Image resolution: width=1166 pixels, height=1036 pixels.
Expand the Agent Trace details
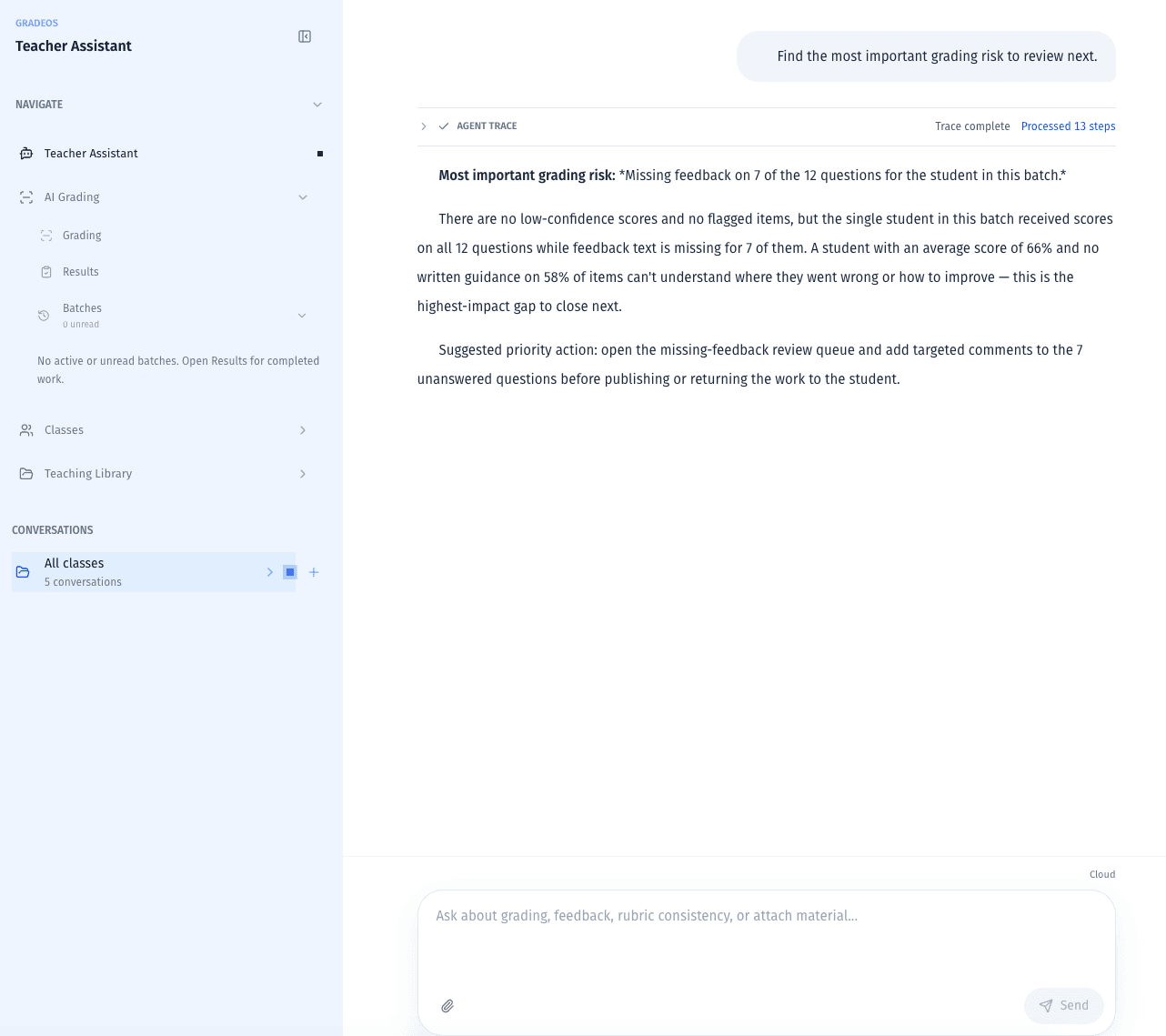tap(424, 126)
